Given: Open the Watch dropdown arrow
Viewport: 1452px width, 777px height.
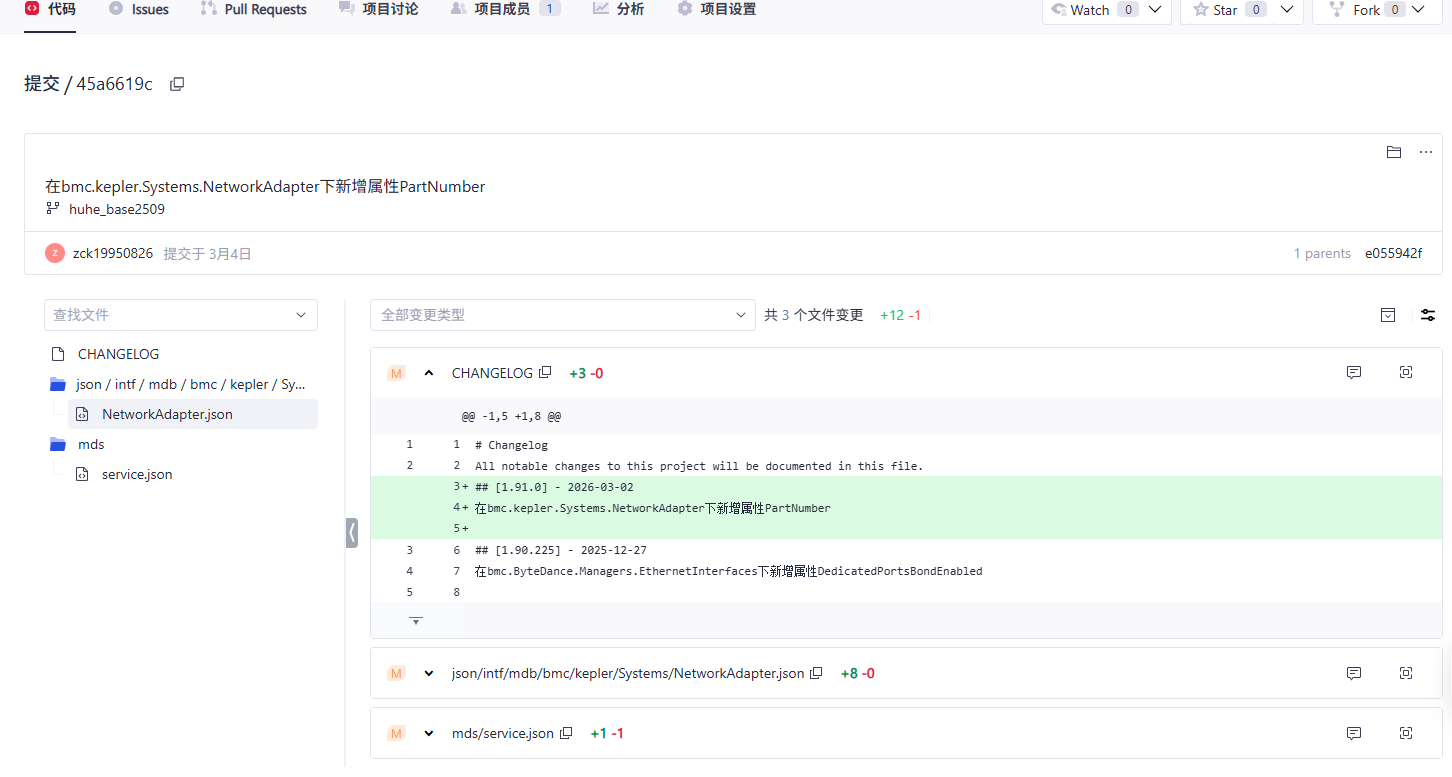Looking at the screenshot, I should 1155,10.
